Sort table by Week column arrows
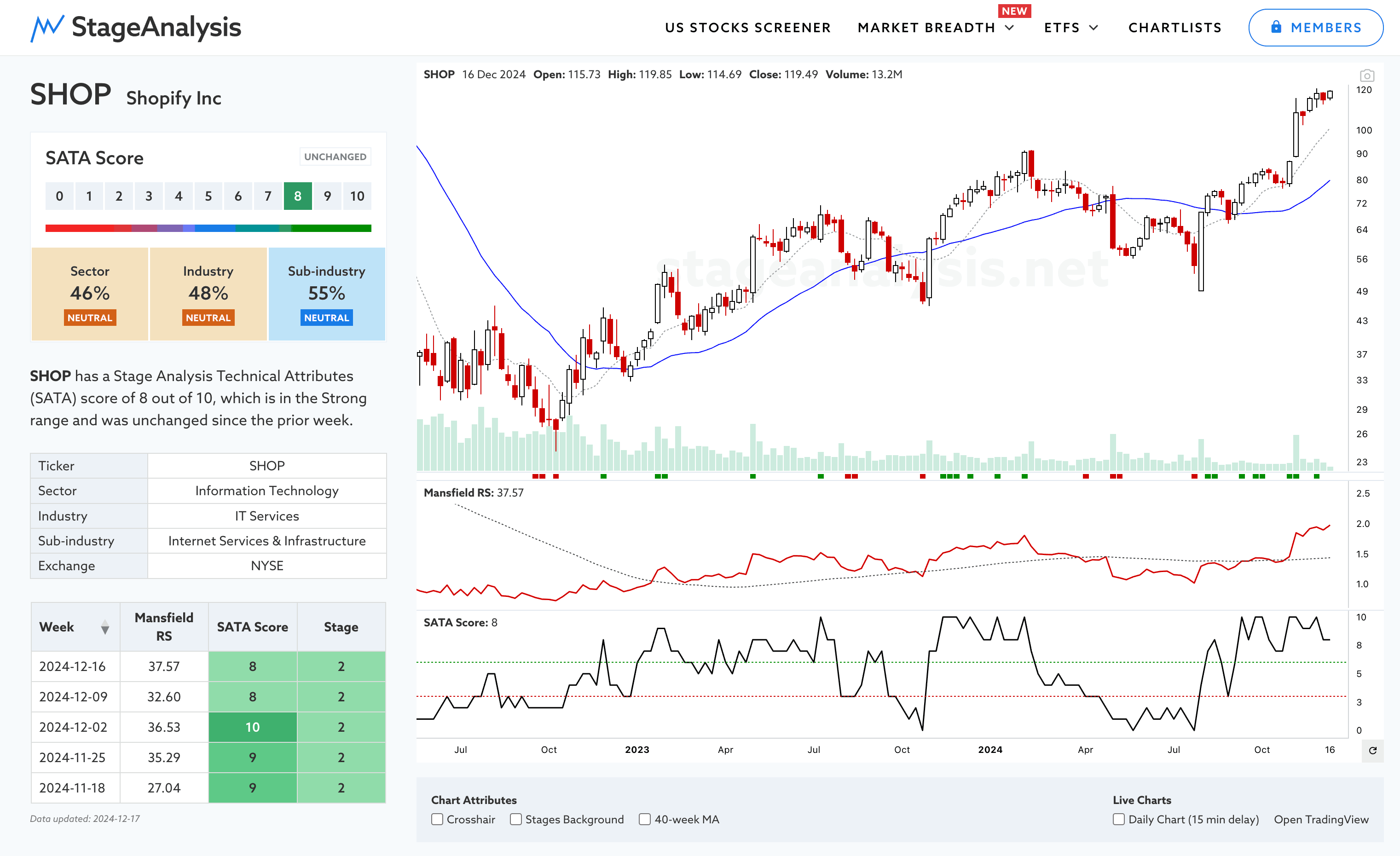This screenshot has height=856, width=1400. click(x=105, y=627)
